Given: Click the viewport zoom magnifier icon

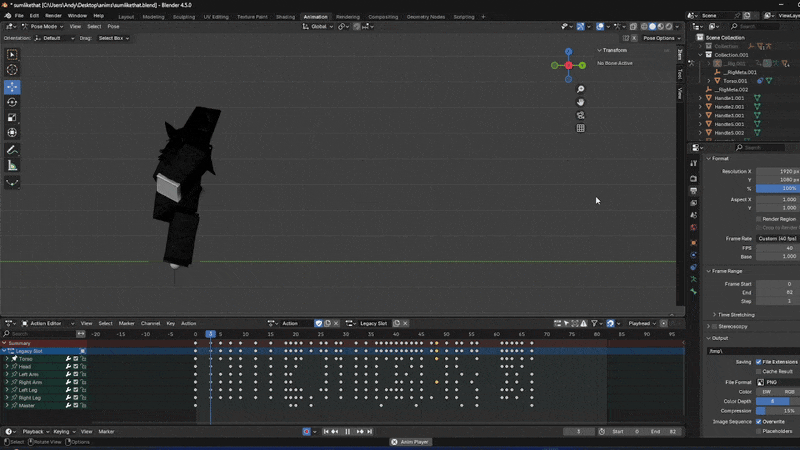Looking at the screenshot, I should (581, 89).
